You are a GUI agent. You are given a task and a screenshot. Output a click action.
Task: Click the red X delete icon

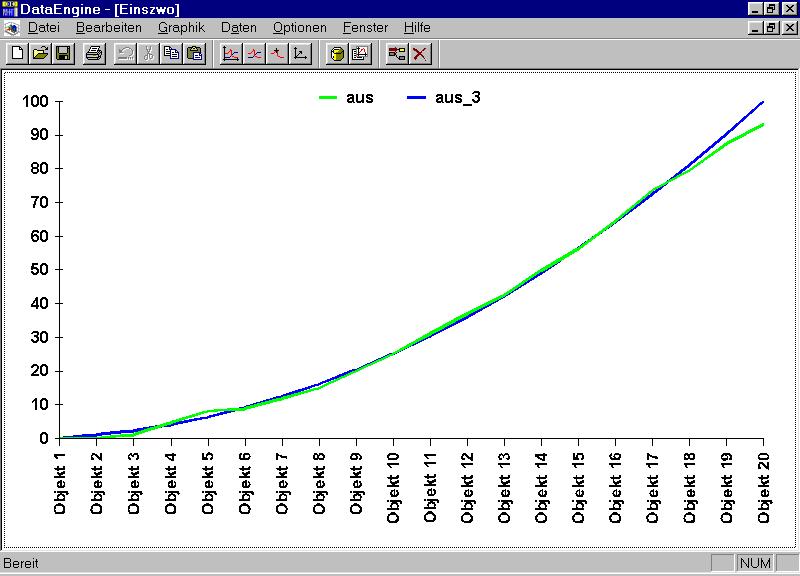click(x=420, y=54)
